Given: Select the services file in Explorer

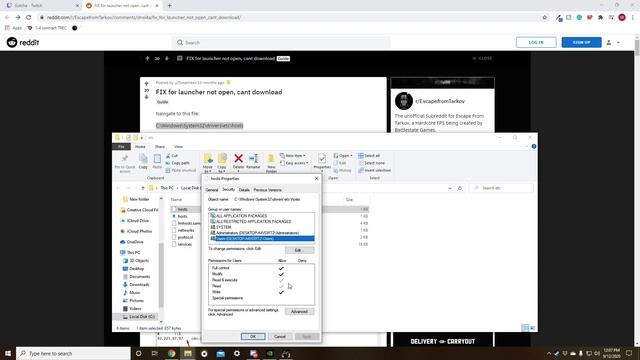Looking at the screenshot, I should (x=184, y=244).
